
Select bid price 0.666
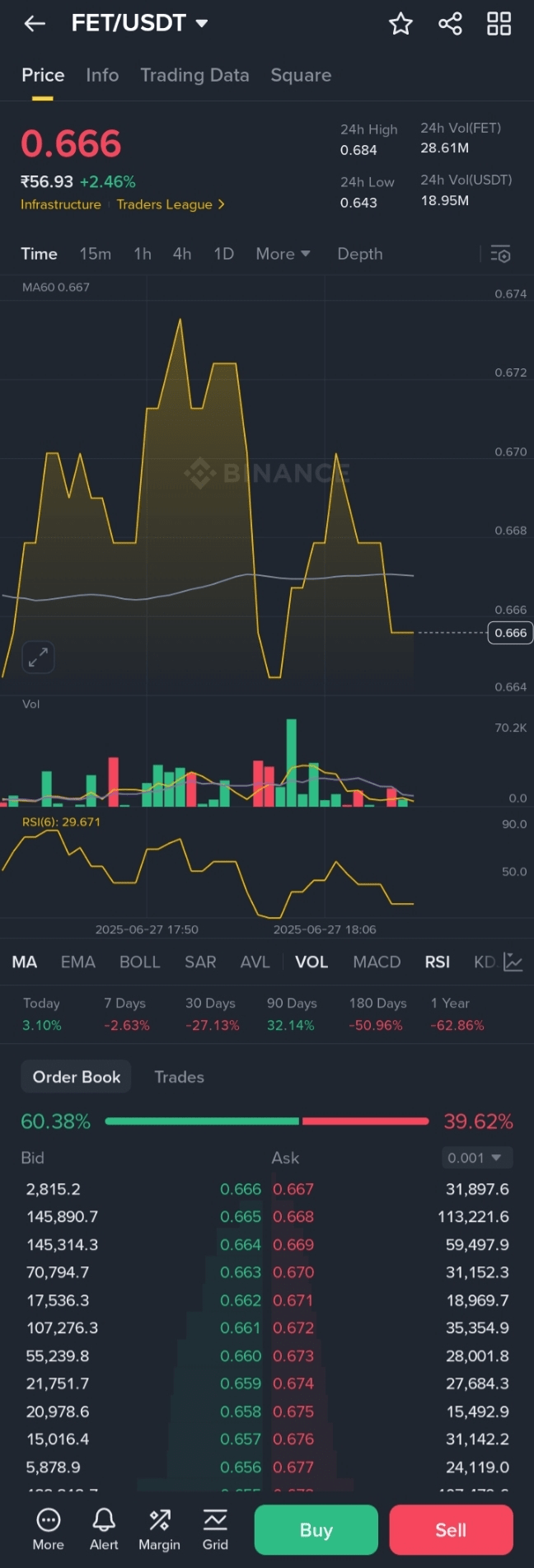pyautogui.click(x=241, y=1189)
